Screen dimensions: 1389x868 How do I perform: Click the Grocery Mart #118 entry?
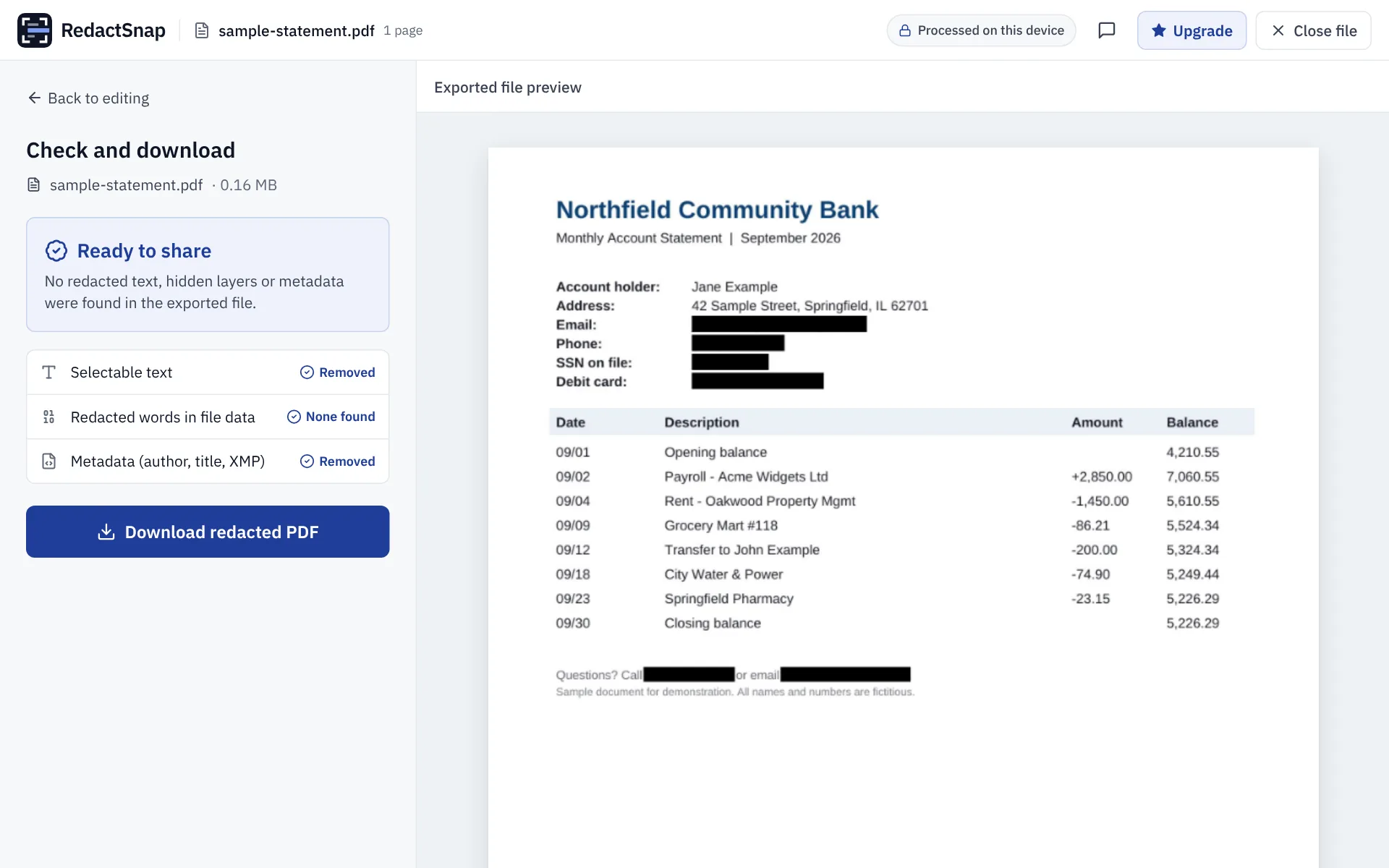[721, 526]
